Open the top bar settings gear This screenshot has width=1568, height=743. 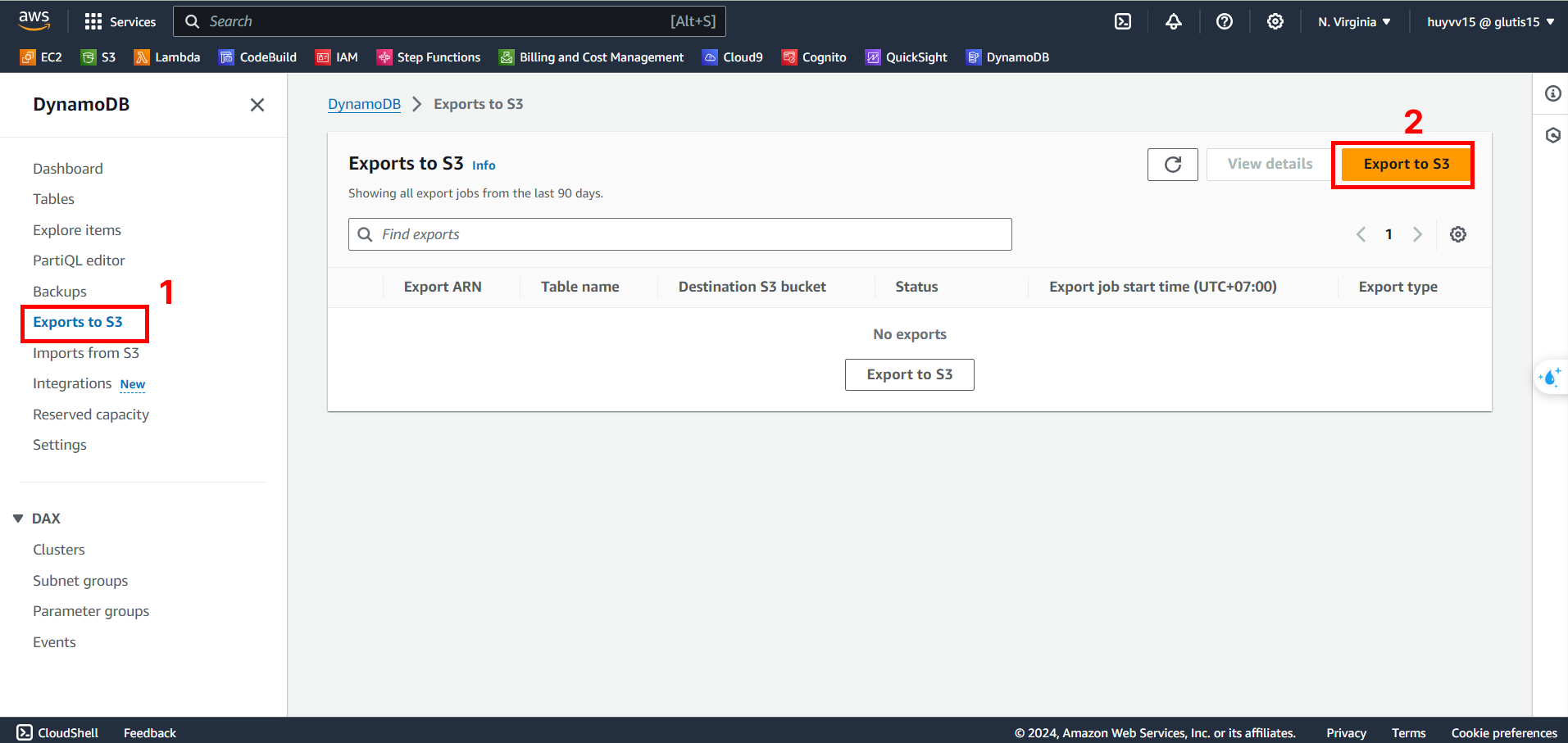tap(1275, 21)
